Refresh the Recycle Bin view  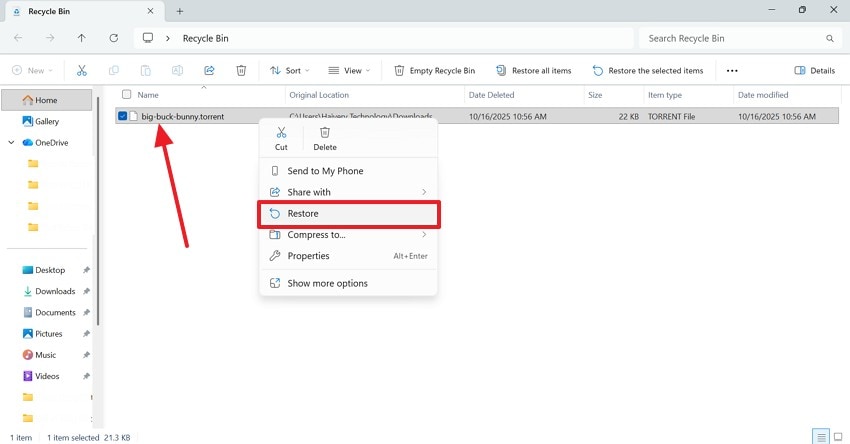tap(113, 38)
